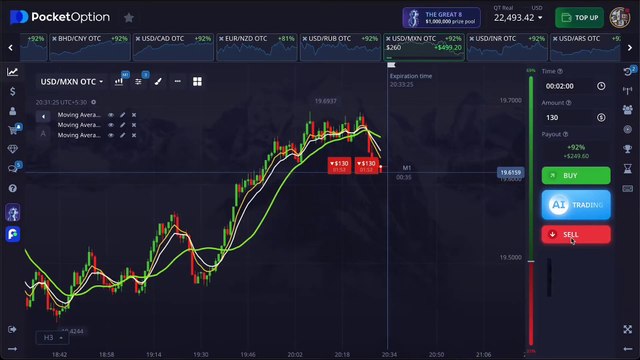Click the red SELL button
Screen dimensions: 640x360
(x=576, y=234)
